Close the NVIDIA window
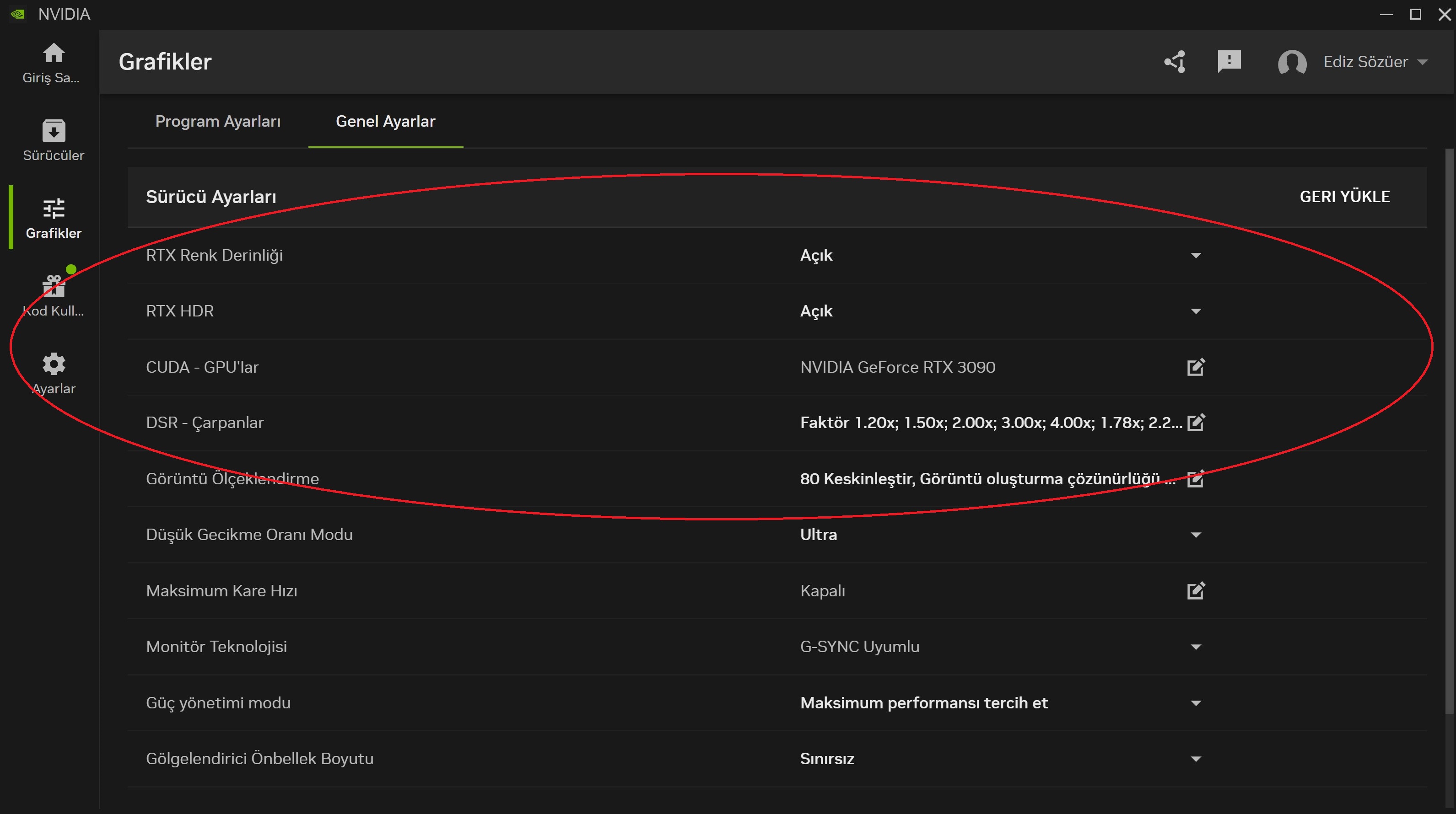Screen dimensions: 1456x814 1444,14
